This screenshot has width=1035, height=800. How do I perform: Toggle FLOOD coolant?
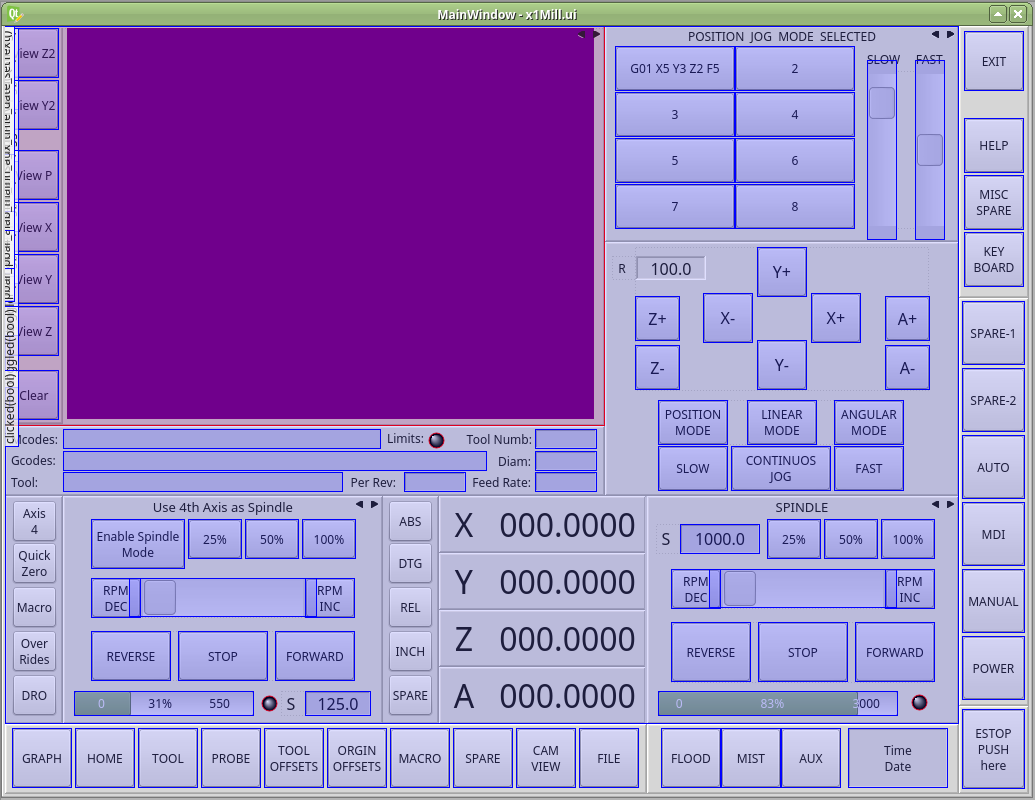tap(690, 758)
